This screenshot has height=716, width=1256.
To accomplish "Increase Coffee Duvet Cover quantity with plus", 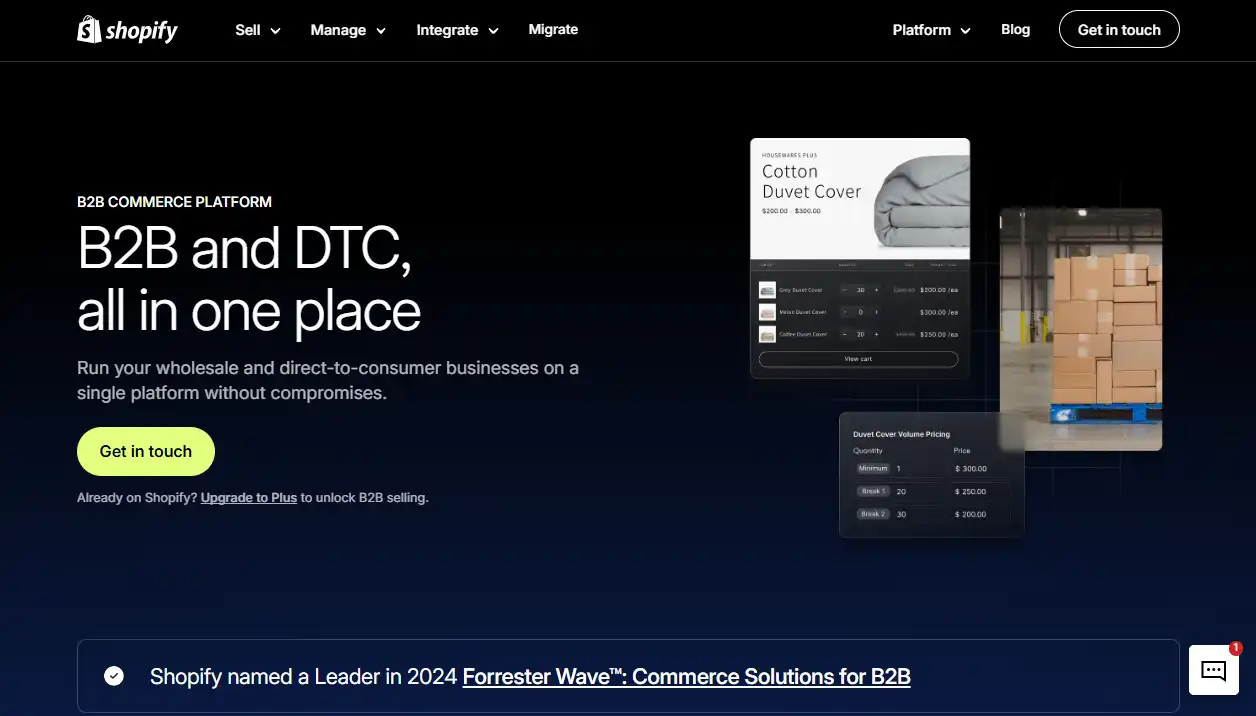I will click(876, 334).
